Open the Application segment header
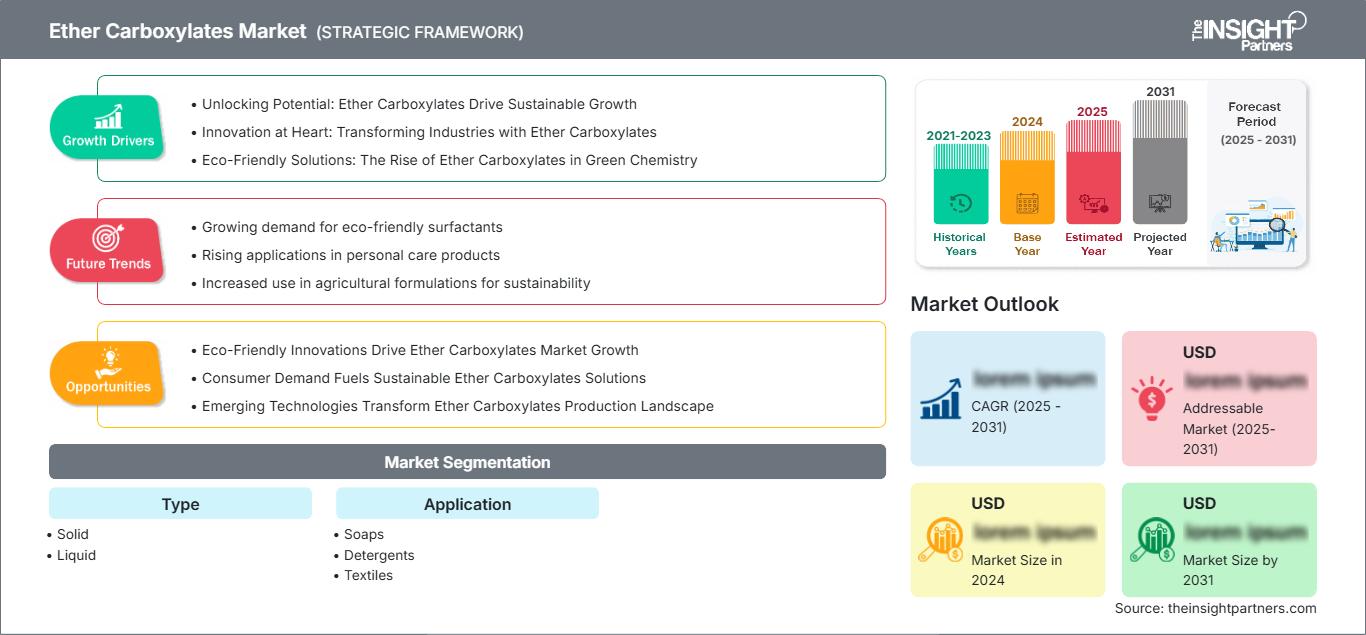The image size is (1366, 635). click(467, 504)
